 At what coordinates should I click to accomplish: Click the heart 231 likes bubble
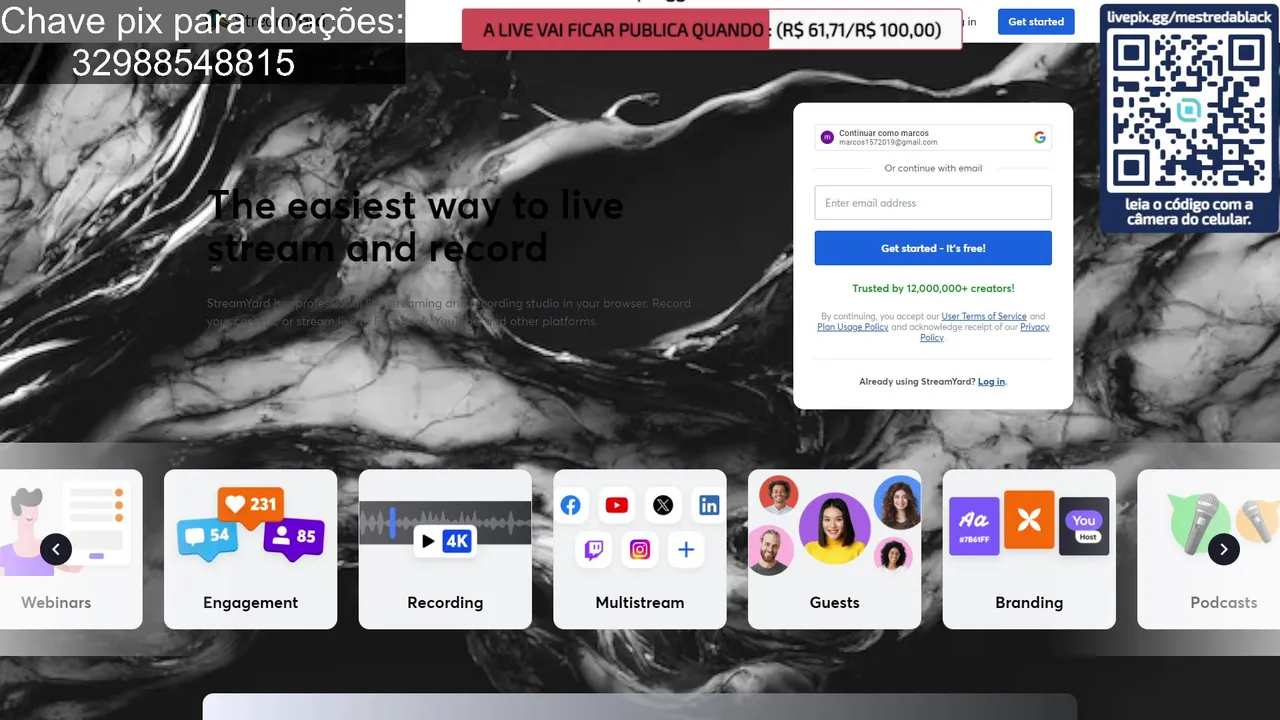click(251, 505)
